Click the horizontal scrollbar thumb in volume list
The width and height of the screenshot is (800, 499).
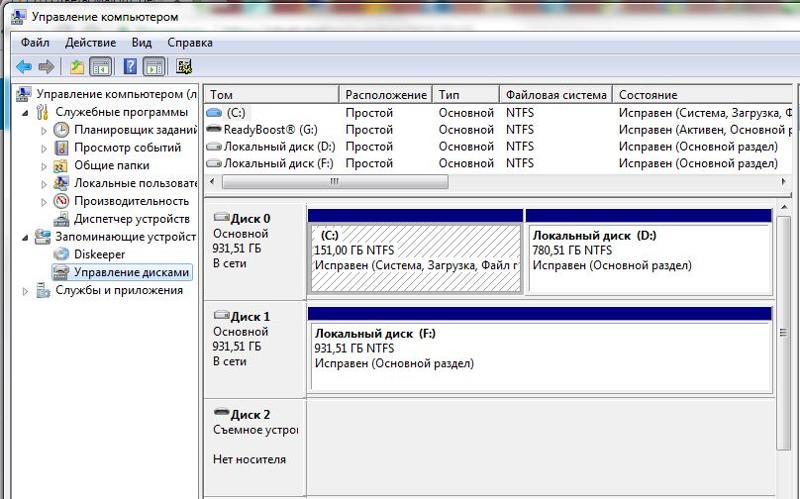(x=335, y=182)
